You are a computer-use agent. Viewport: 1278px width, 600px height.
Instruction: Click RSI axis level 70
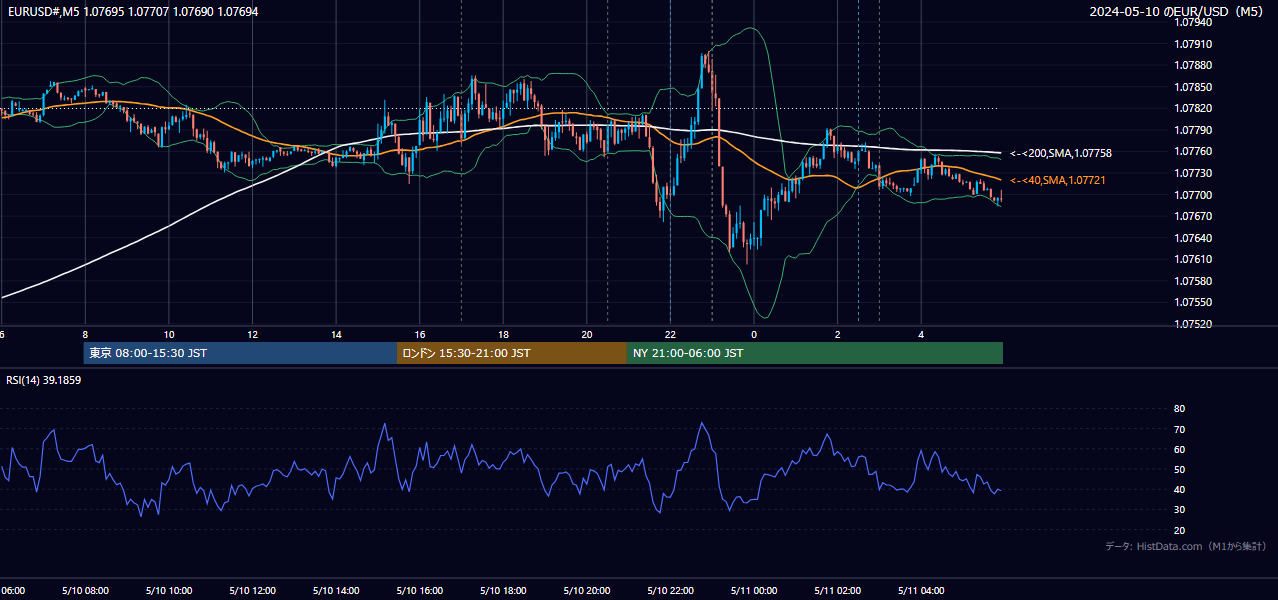pos(1180,429)
